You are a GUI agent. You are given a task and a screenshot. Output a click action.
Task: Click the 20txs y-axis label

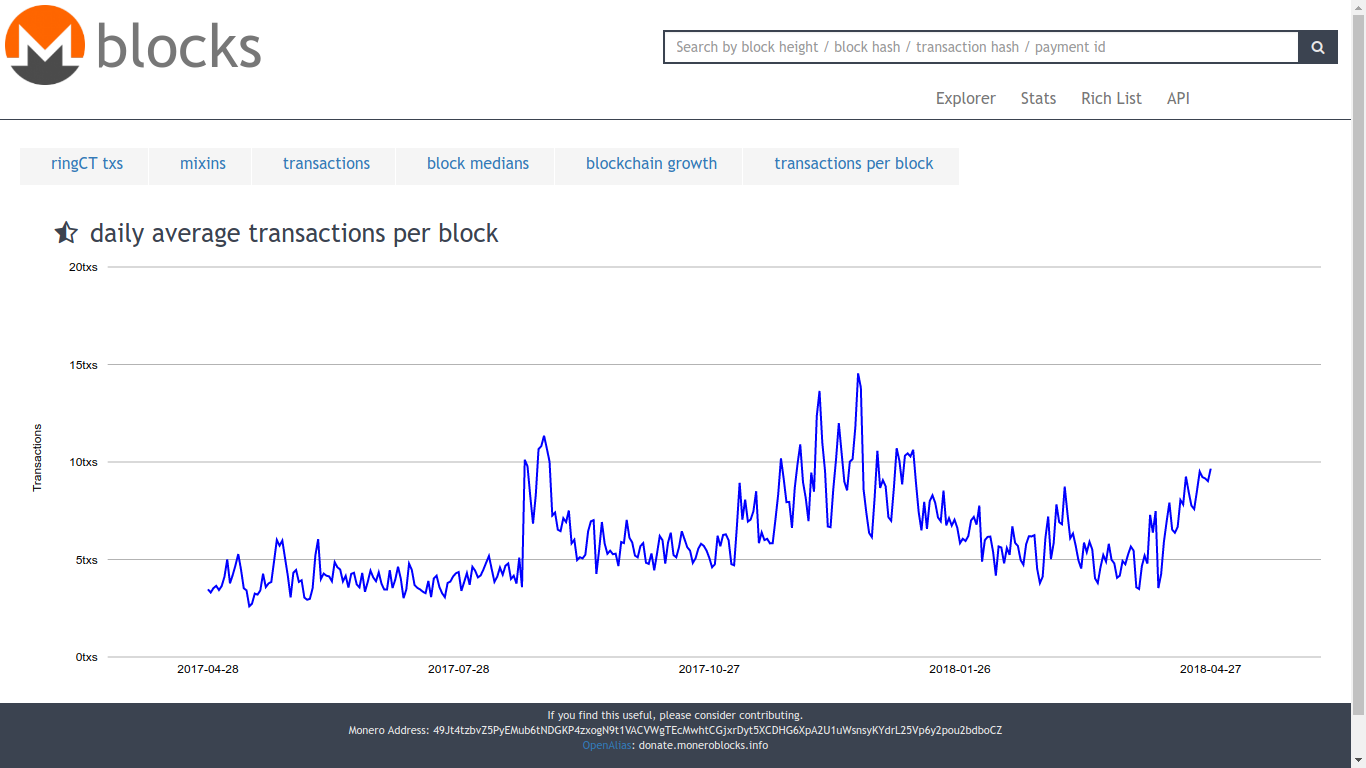pyautogui.click(x=83, y=267)
